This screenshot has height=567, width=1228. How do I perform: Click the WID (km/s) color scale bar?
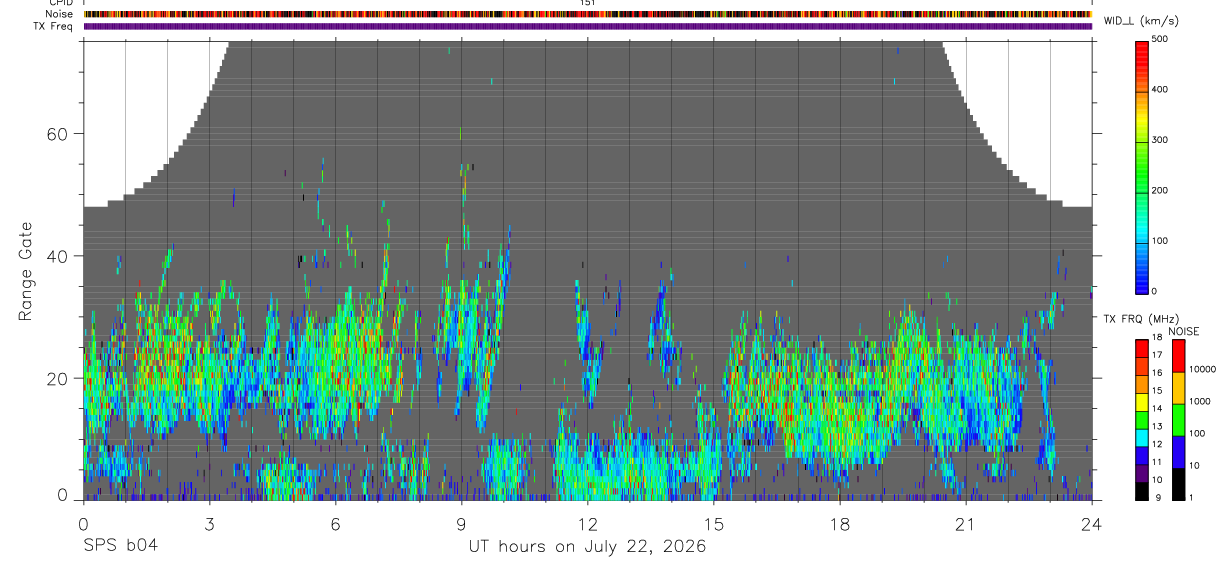coord(1142,166)
